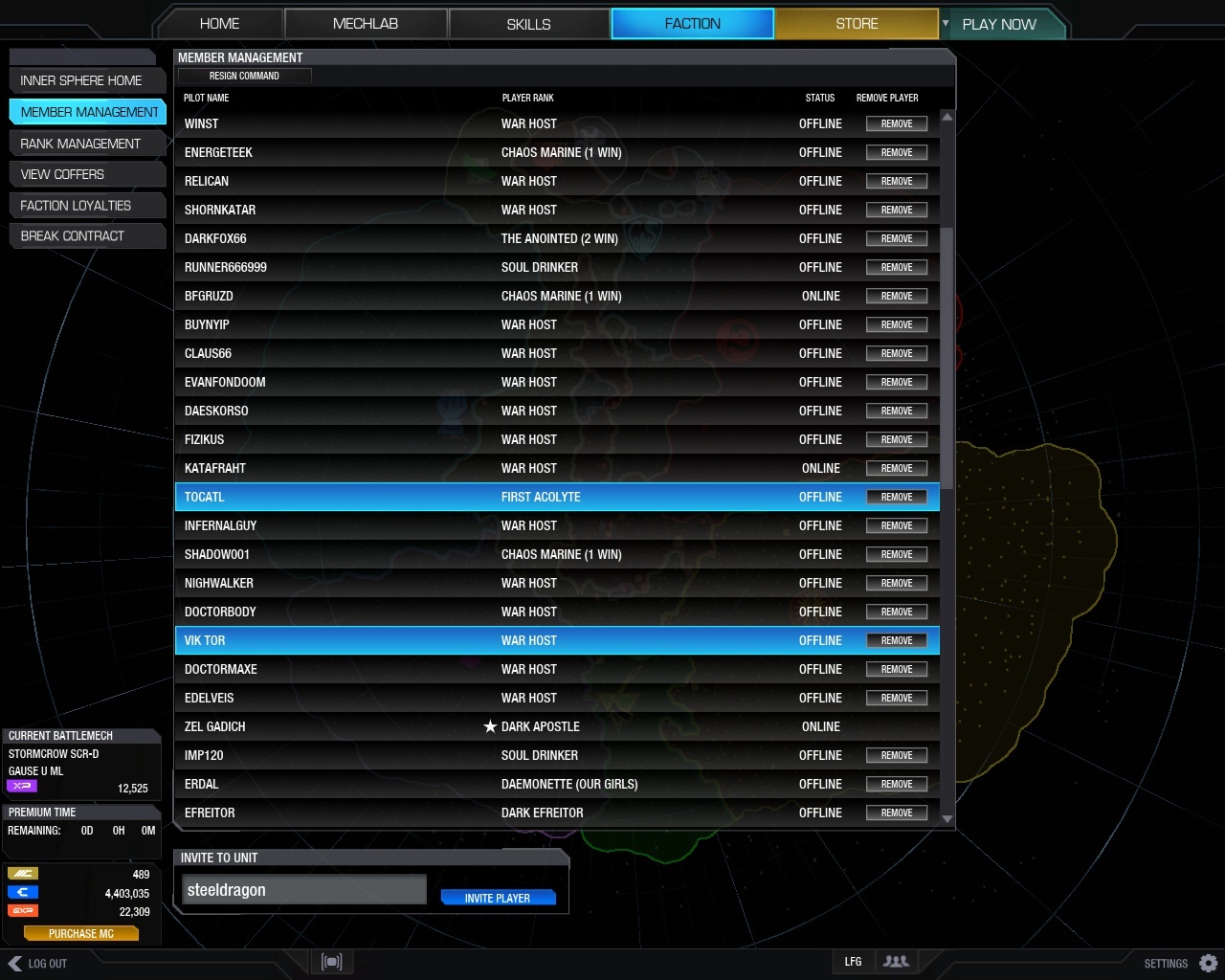Image resolution: width=1225 pixels, height=980 pixels.
Task: Select pilot FIZIKUS
Action: tap(557, 439)
